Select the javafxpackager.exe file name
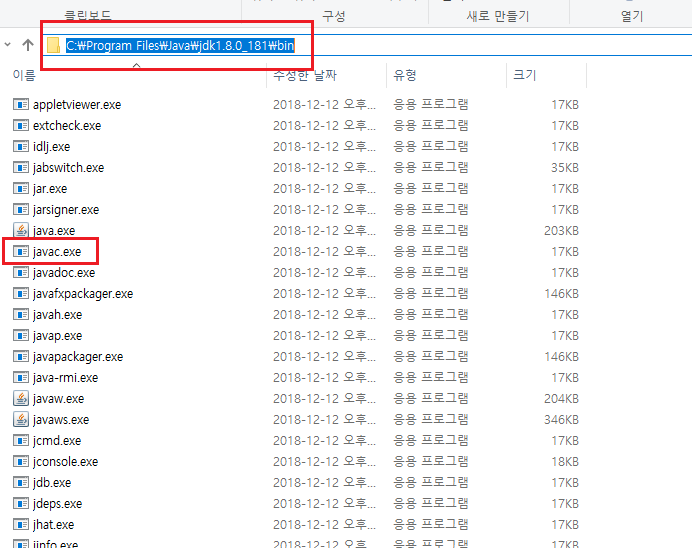 click(83, 294)
